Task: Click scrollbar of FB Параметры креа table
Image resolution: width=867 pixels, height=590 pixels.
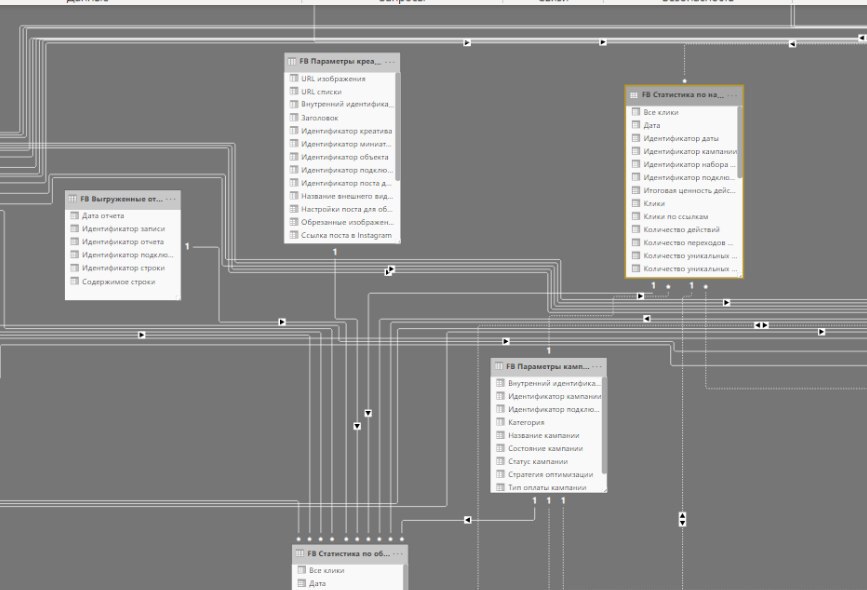Action: pyautogui.click(x=398, y=126)
